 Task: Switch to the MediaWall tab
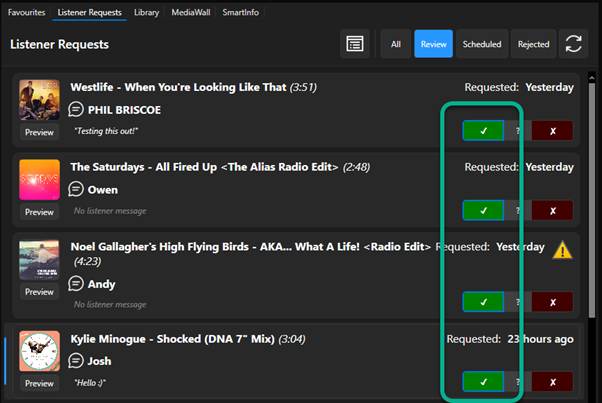(x=191, y=12)
